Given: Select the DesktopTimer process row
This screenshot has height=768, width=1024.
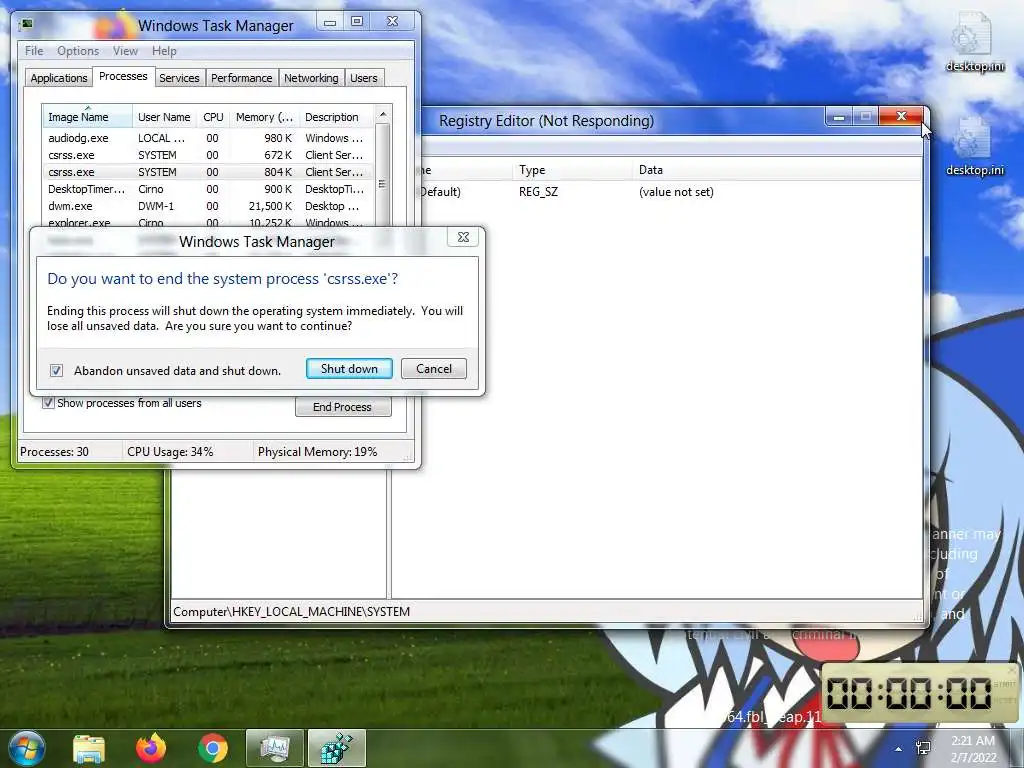Looking at the screenshot, I should [208, 189].
